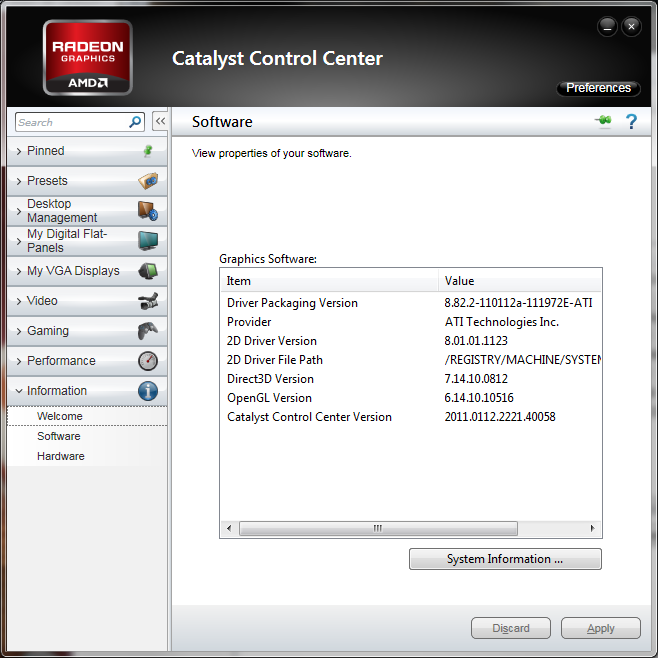The height and width of the screenshot is (658, 658).
Task: Select the Provider row
Action: [411, 322]
